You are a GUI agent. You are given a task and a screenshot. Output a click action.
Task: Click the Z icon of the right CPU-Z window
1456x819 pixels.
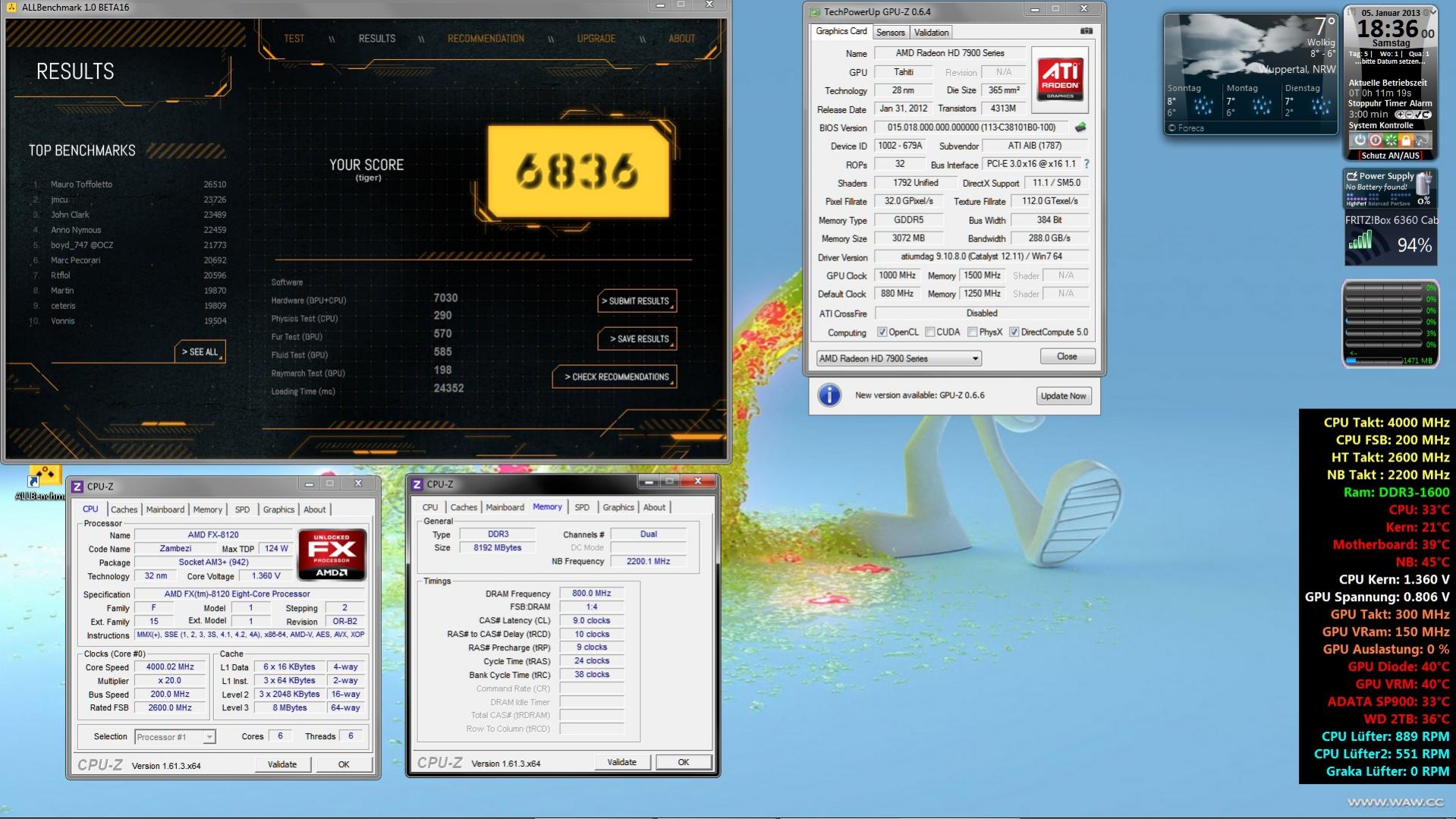coord(417,484)
